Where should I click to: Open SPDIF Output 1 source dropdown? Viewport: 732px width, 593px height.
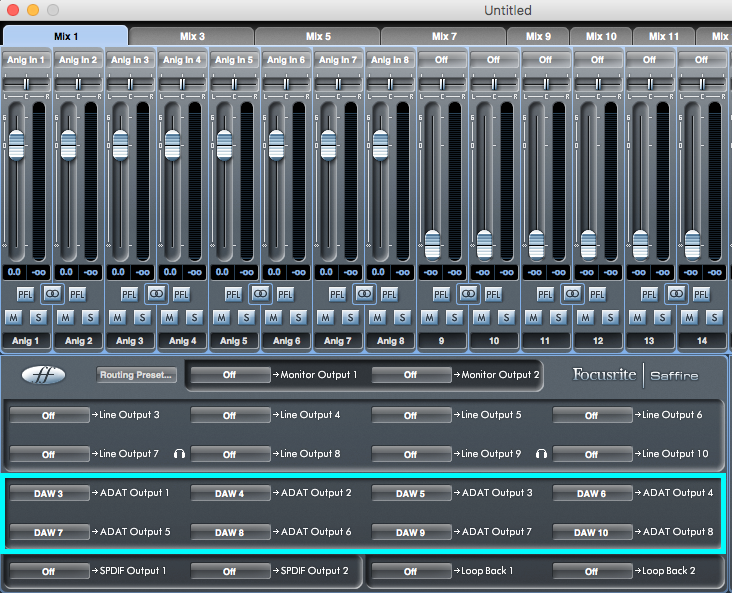pyautogui.click(x=49, y=571)
